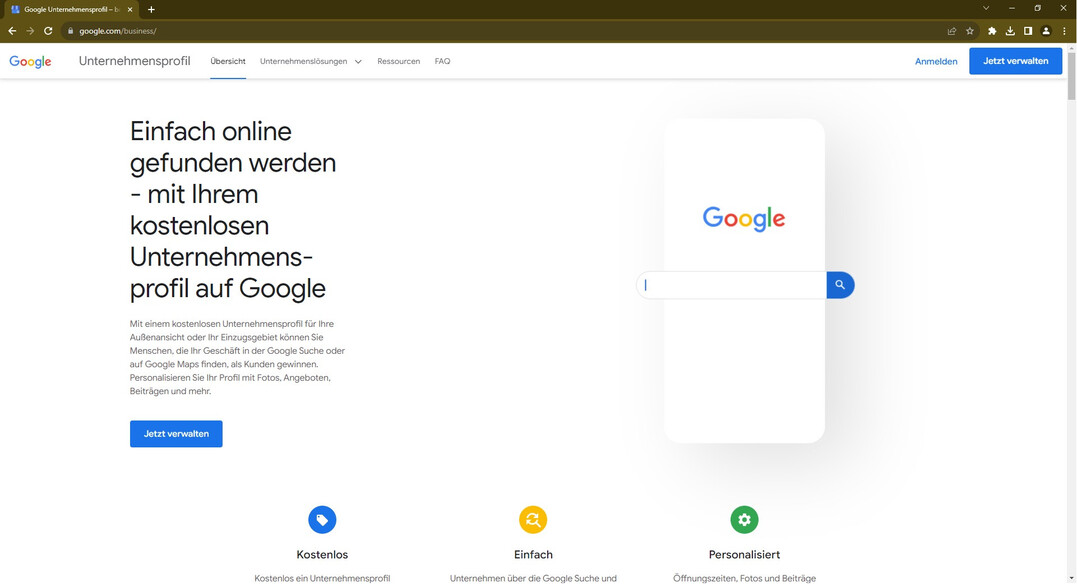Click the blue search magnifier button
The image size is (1077, 587).
[x=840, y=285]
